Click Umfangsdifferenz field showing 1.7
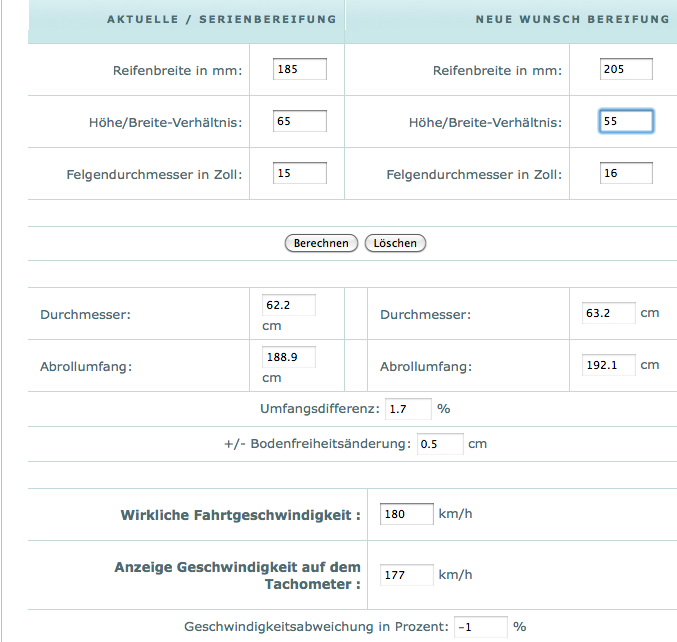677x642 pixels. pyautogui.click(x=408, y=409)
